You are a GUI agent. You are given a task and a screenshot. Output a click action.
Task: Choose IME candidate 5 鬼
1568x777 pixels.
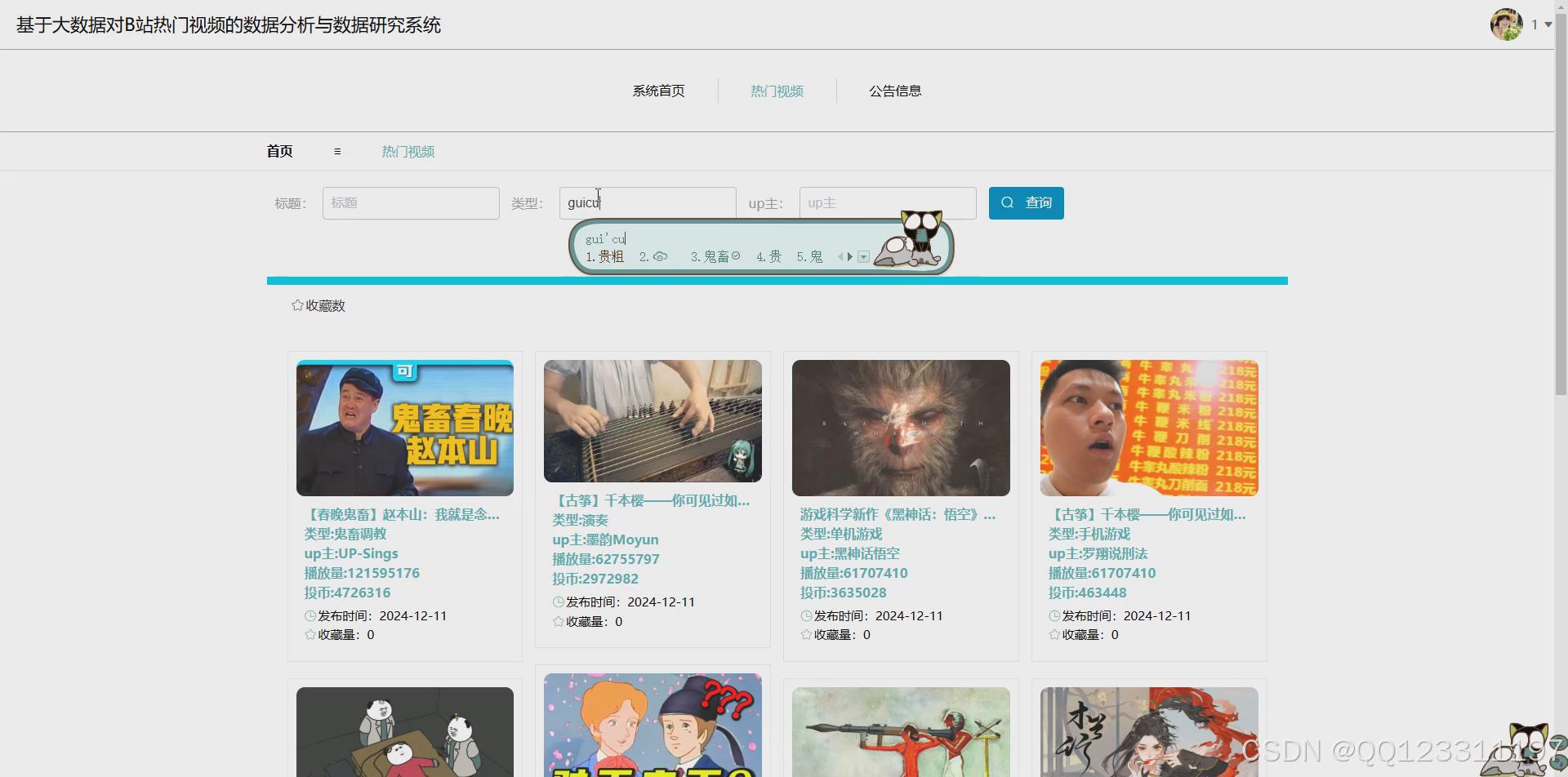coord(809,256)
